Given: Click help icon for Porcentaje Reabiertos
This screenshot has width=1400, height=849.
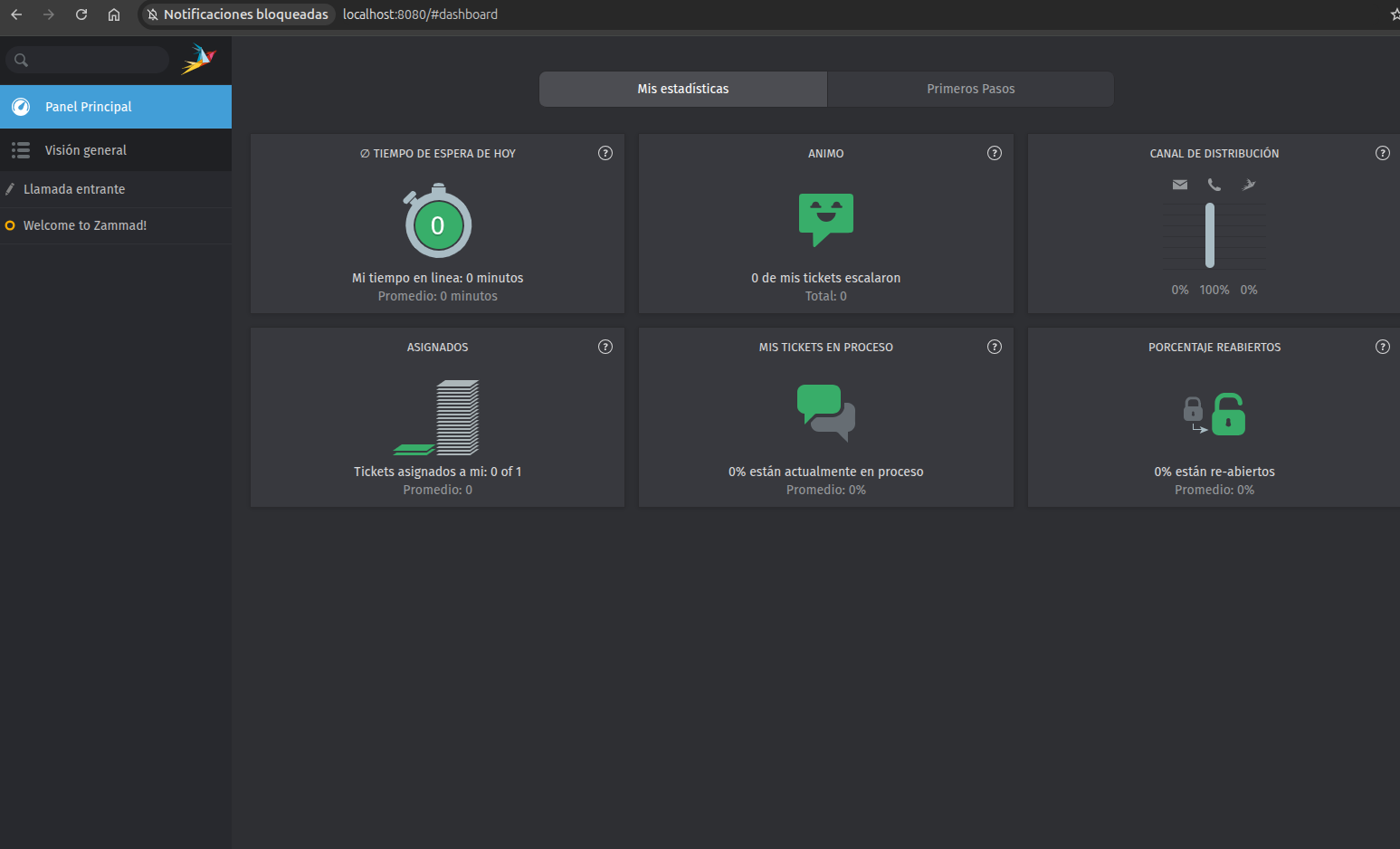Looking at the screenshot, I should (x=1382, y=347).
